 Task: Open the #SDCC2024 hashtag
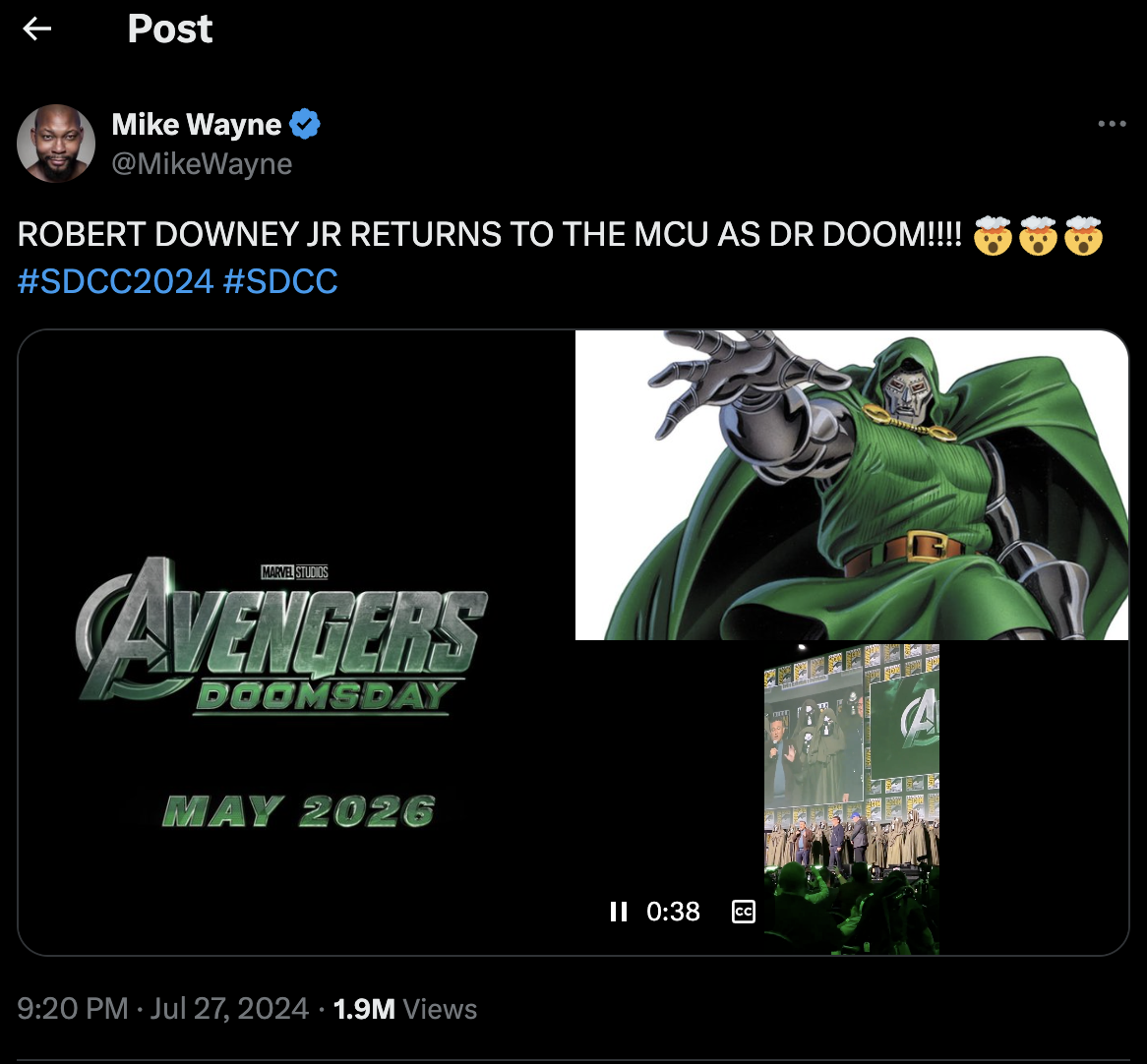tap(115, 282)
